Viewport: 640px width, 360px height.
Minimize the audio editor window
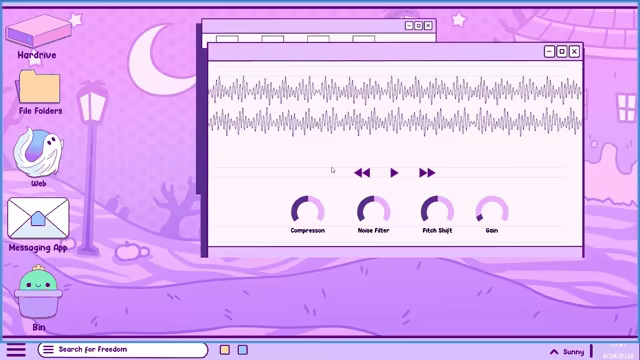pos(549,51)
